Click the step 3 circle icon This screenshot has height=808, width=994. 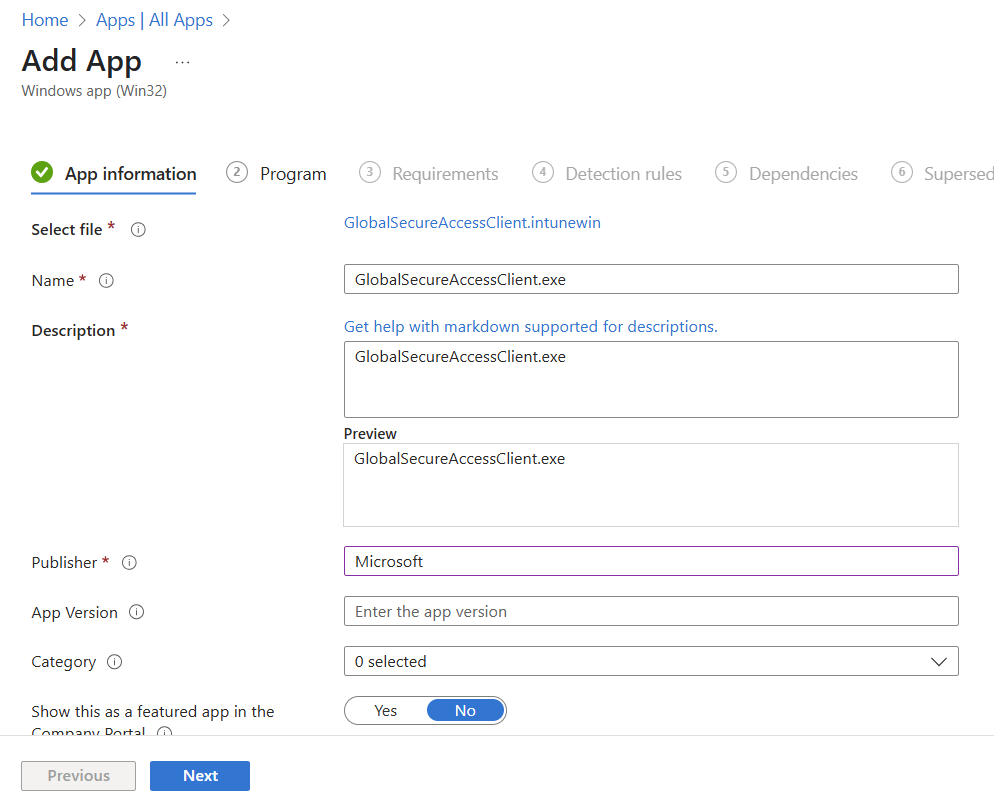click(370, 172)
